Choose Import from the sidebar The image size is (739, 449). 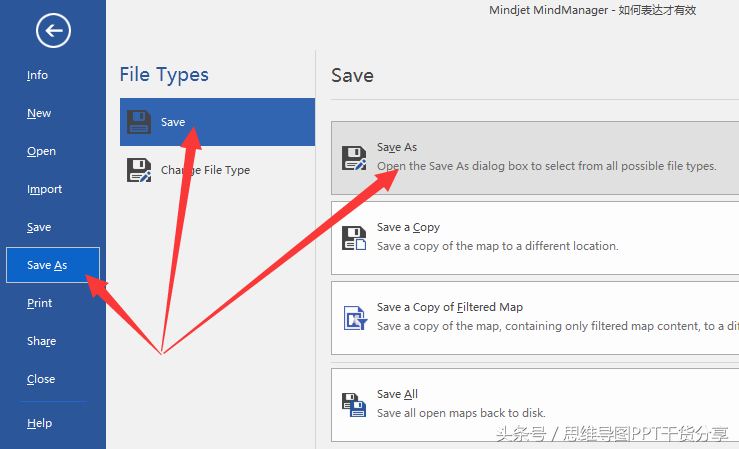pyautogui.click(x=44, y=189)
